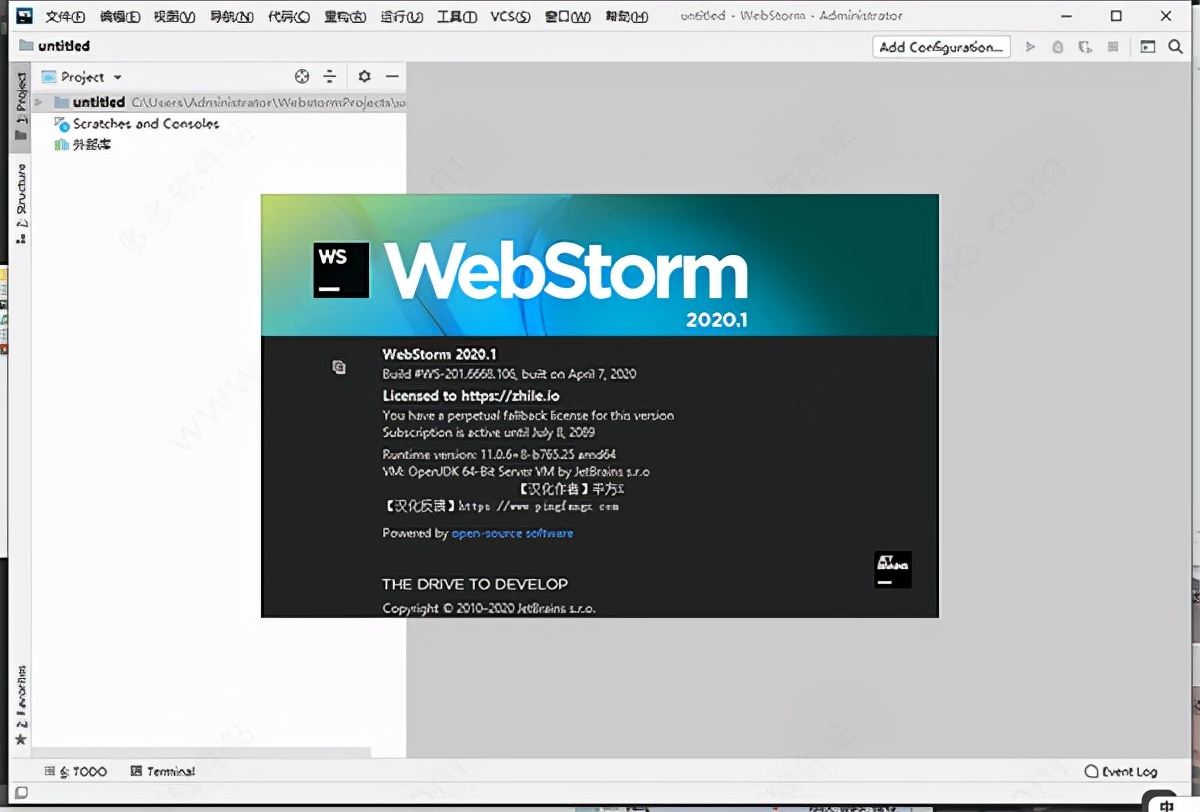Click the JetBrains logo in About dialog

(x=893, y=569)
